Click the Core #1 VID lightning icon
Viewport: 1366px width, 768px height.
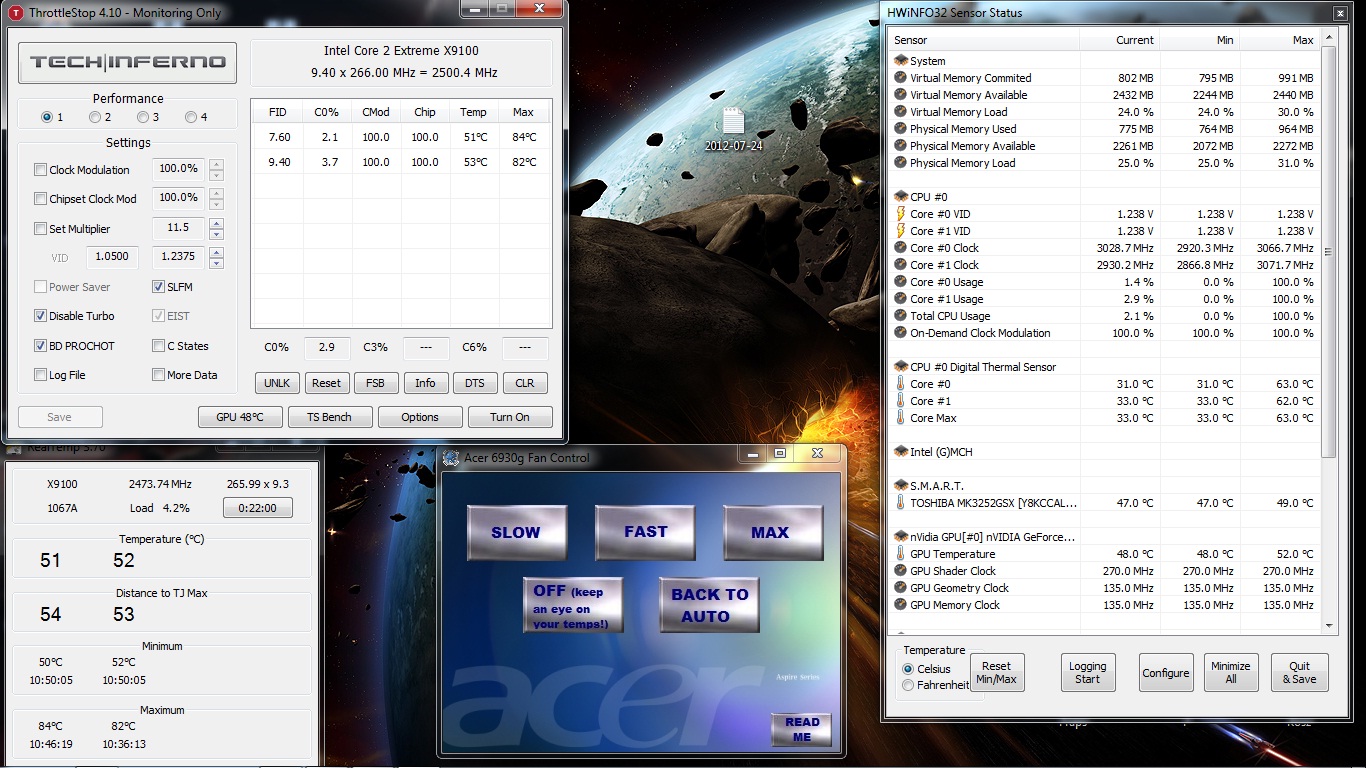(x=900, y=231)
